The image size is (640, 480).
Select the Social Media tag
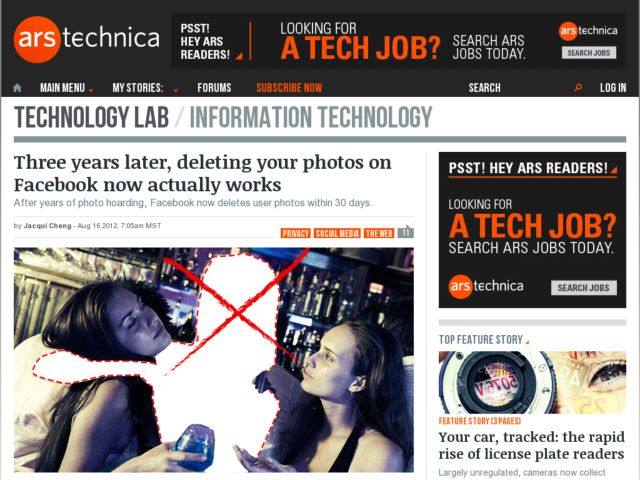[x=337, y=233]
